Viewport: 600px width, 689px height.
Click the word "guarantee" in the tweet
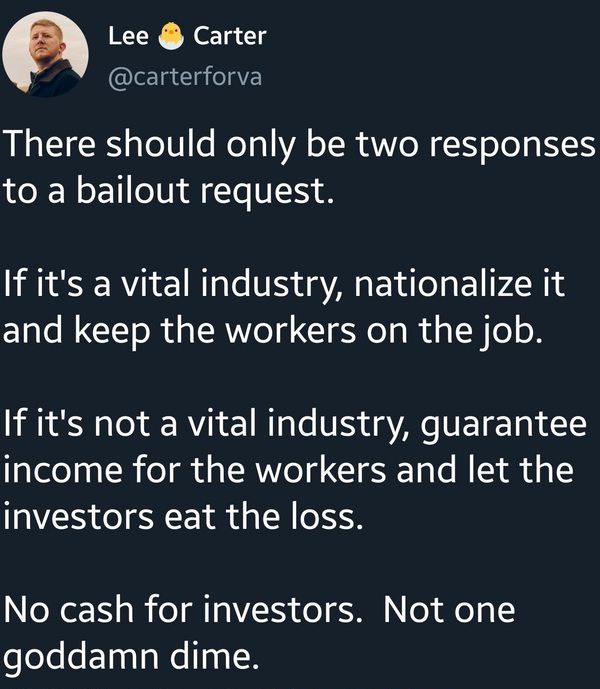coord(504,426)
